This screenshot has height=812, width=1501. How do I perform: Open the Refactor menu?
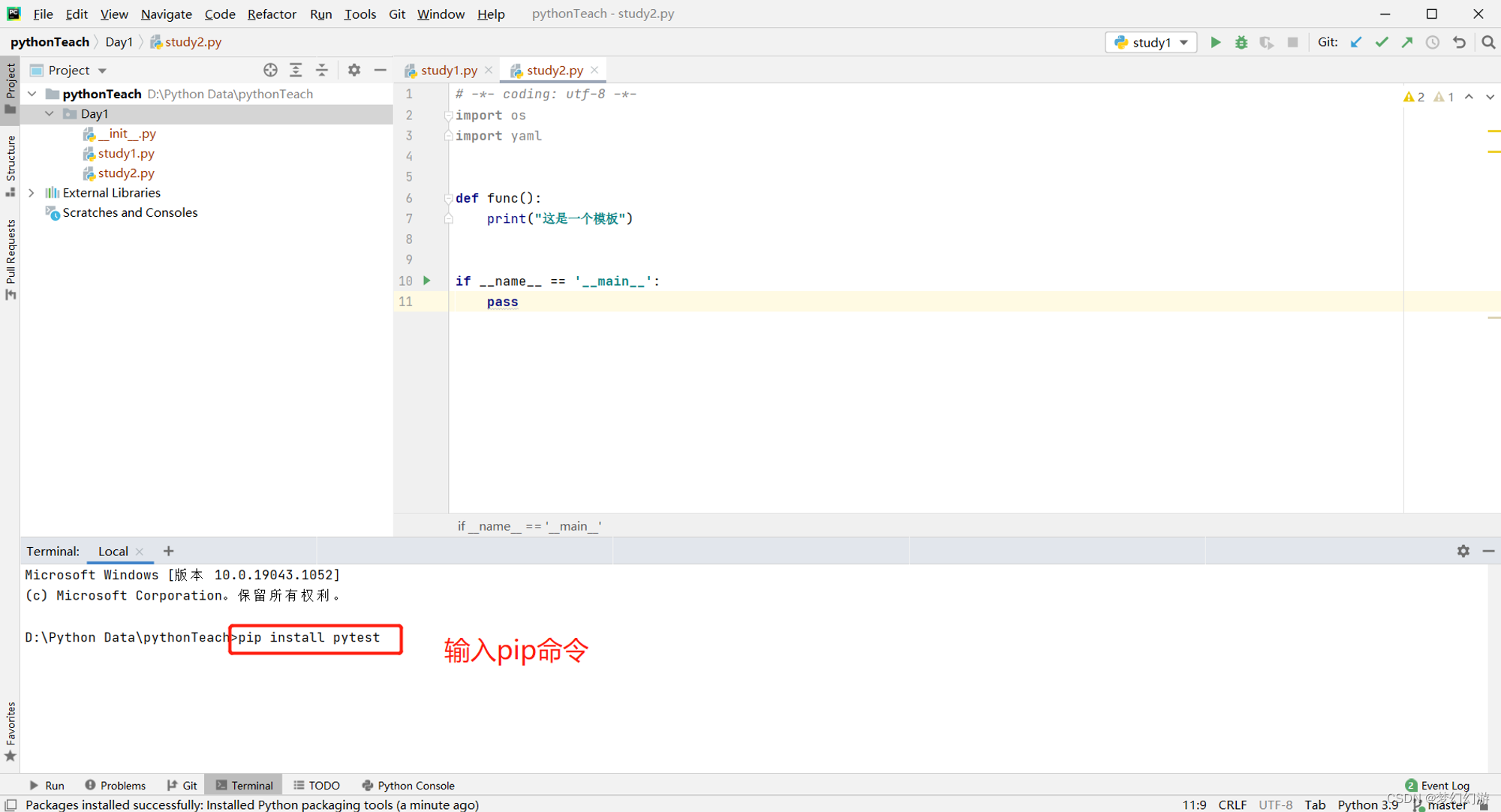[x=271, y=14]
